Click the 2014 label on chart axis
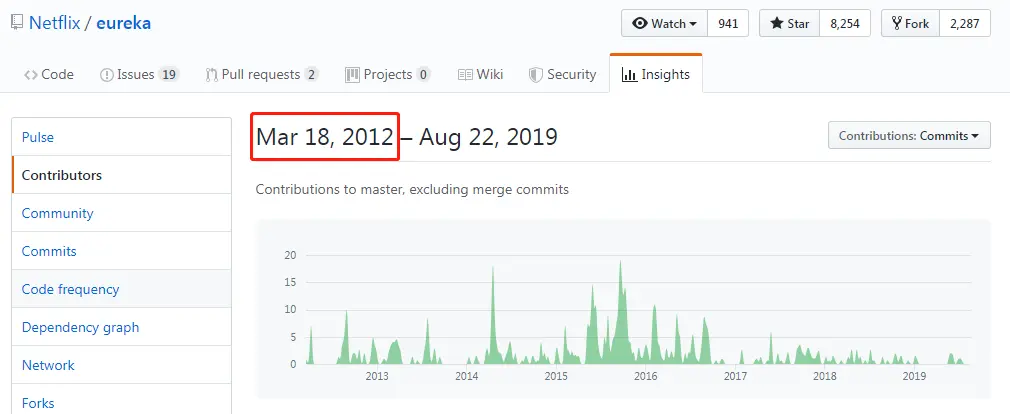The width and height of the screenshot is (1010, 414). [466, 376]
